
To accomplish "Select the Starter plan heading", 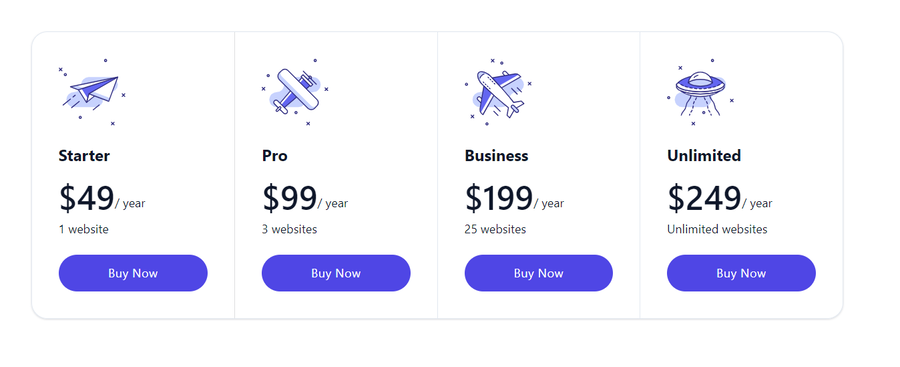I will click(84, 156).
